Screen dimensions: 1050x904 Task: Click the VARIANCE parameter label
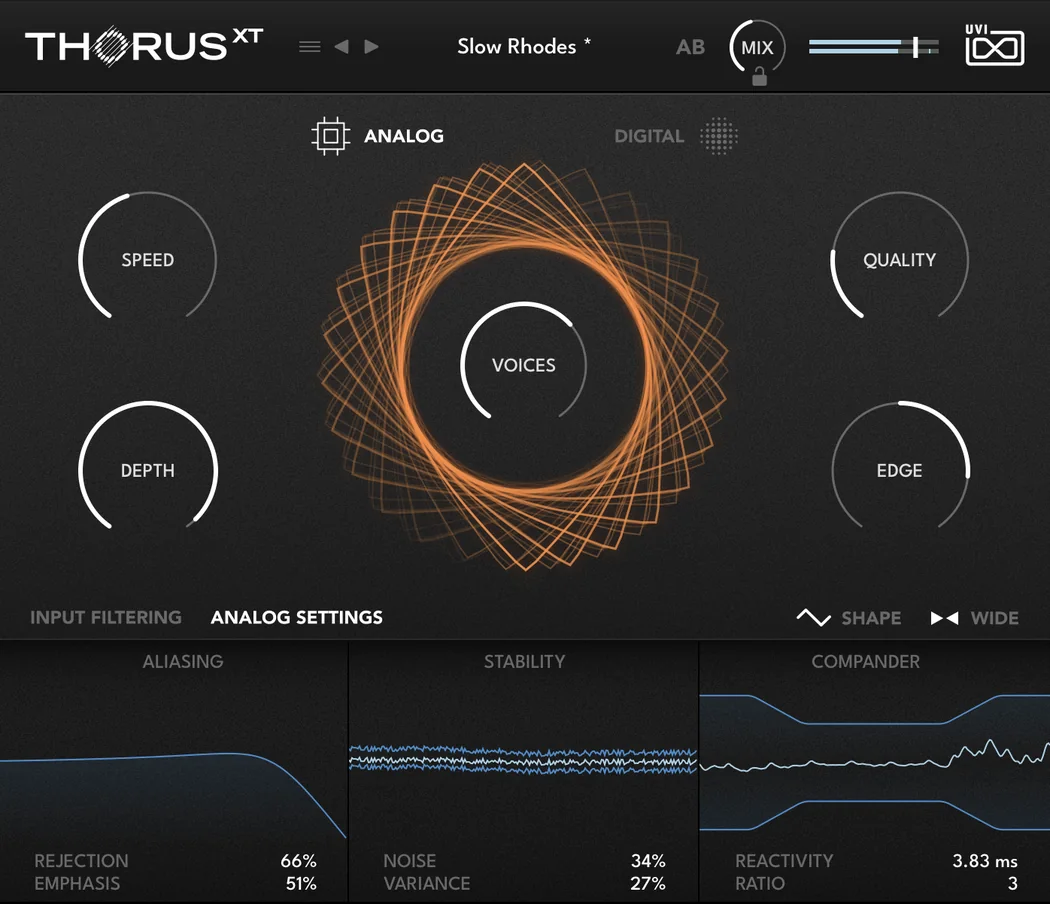[427, 883]
